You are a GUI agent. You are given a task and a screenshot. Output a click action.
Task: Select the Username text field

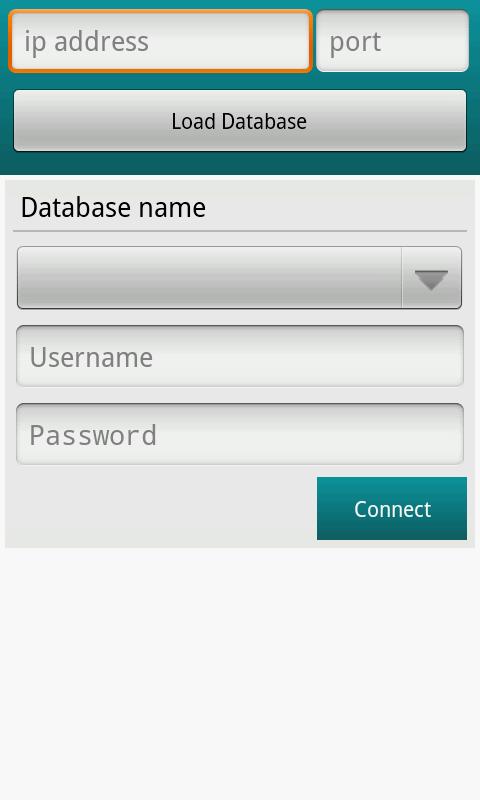click(240, 356)
